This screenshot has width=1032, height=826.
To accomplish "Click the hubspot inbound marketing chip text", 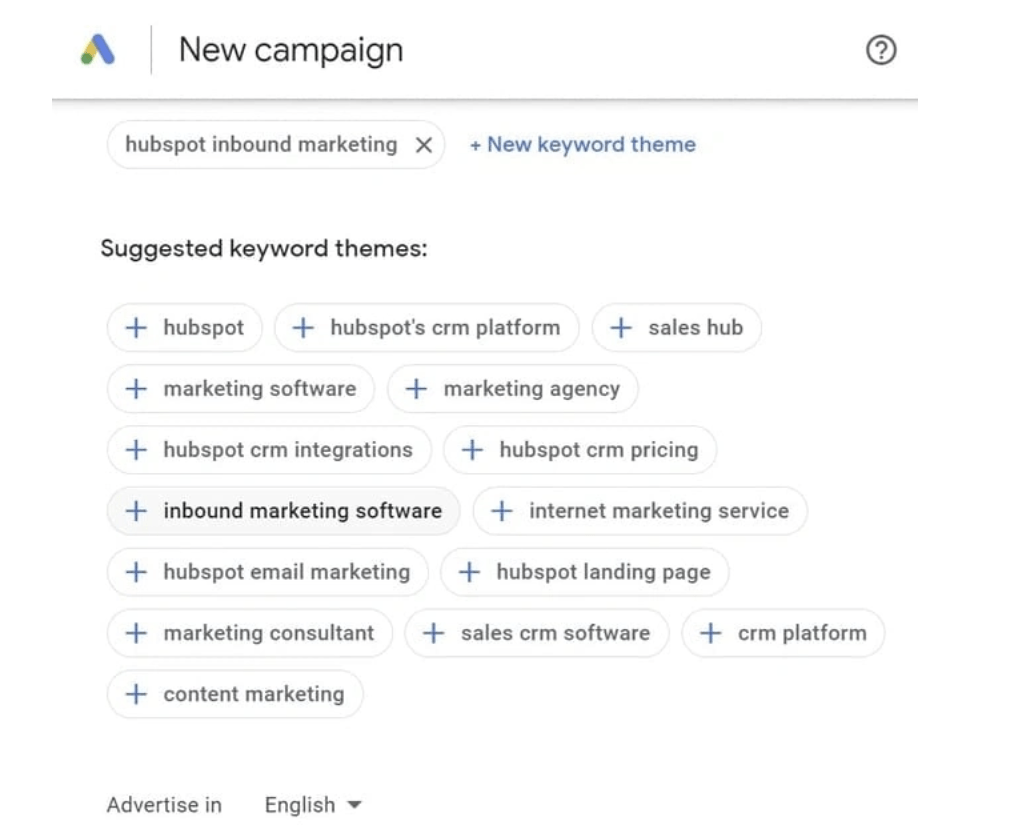I will click(261, 144).
